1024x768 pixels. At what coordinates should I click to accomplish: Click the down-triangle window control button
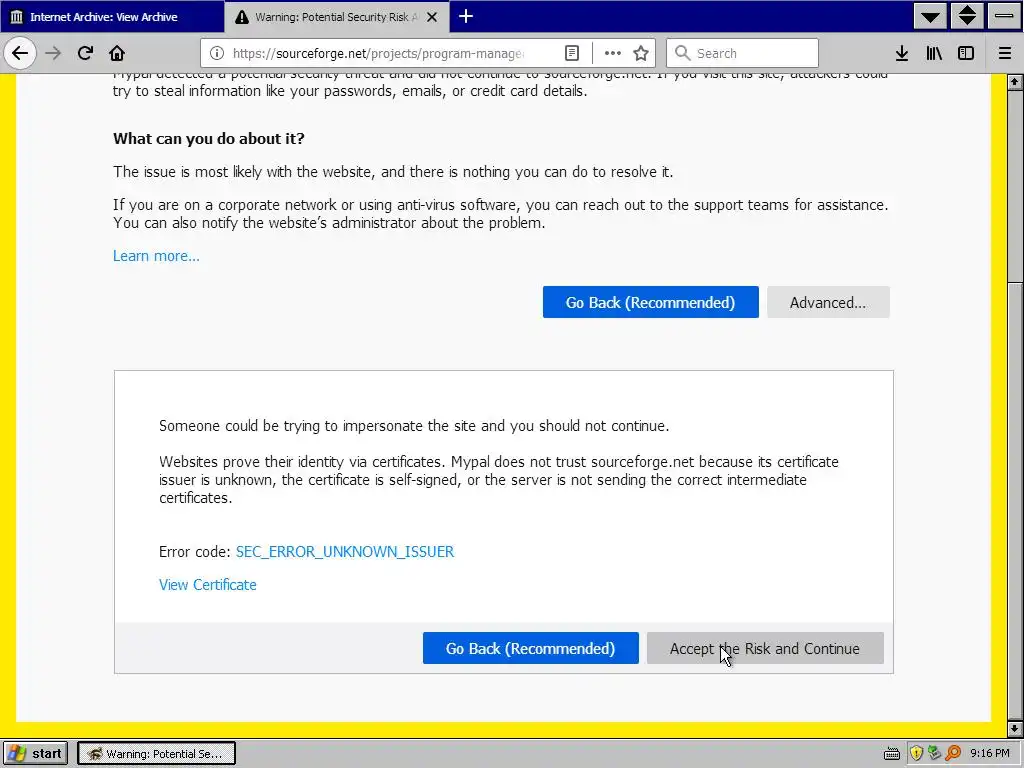tap(931, 16)
